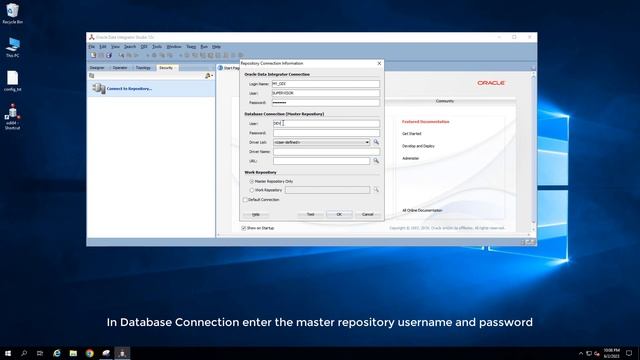Select the Work Repository radio button
Image resolution: width=640 pixels, height=360 pixels.
[251, 190]
